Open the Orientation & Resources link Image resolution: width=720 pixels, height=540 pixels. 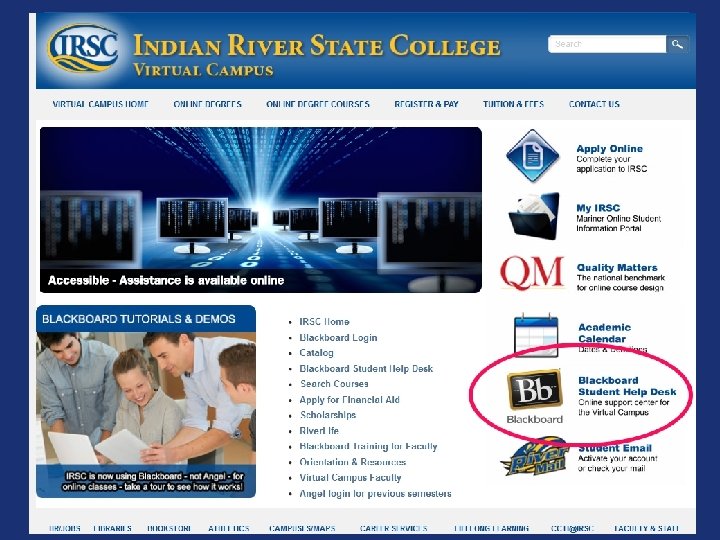(353, 462)
